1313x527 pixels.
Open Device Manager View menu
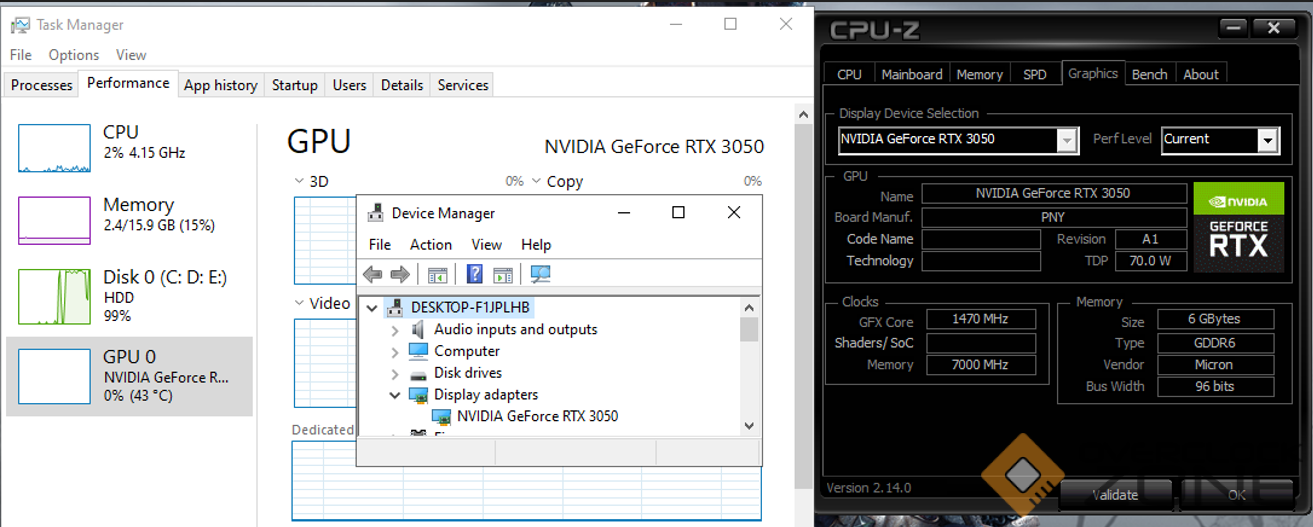[487, 244]
